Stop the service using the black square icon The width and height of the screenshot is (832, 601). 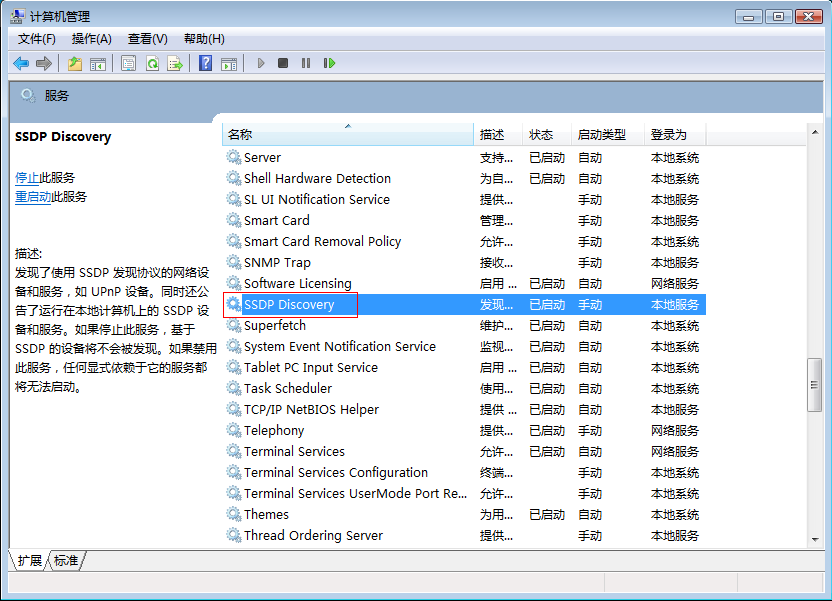pos(281,63)
